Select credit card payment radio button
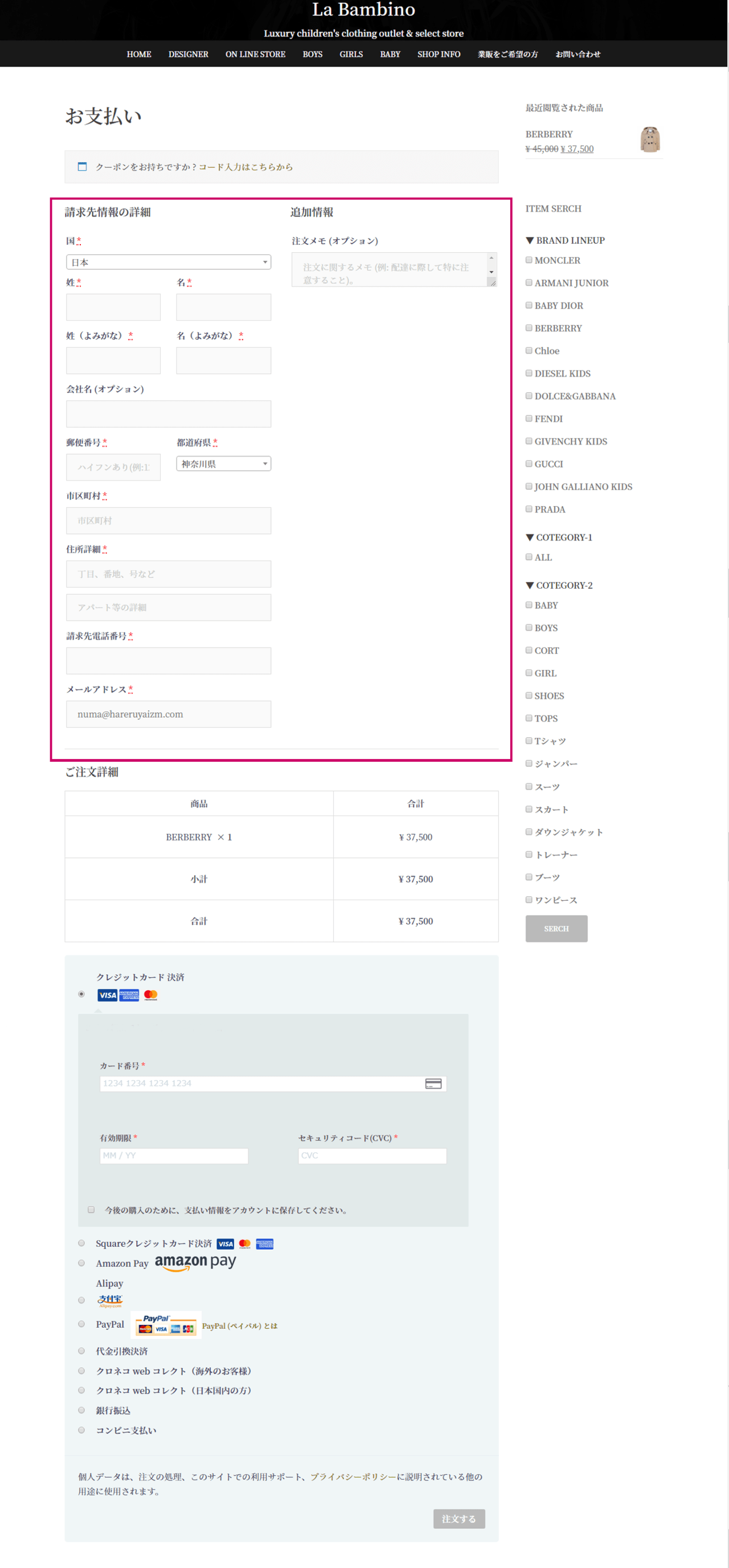729x1568 pixels. click(81, 994)
